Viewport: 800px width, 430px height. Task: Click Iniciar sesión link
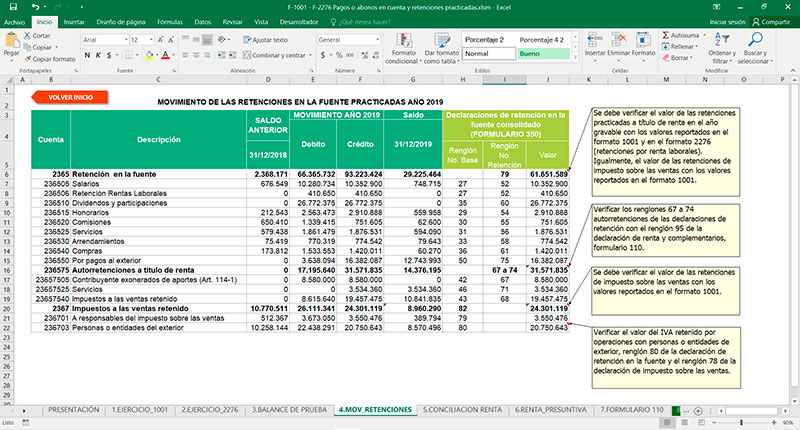(x=727, y=22)
